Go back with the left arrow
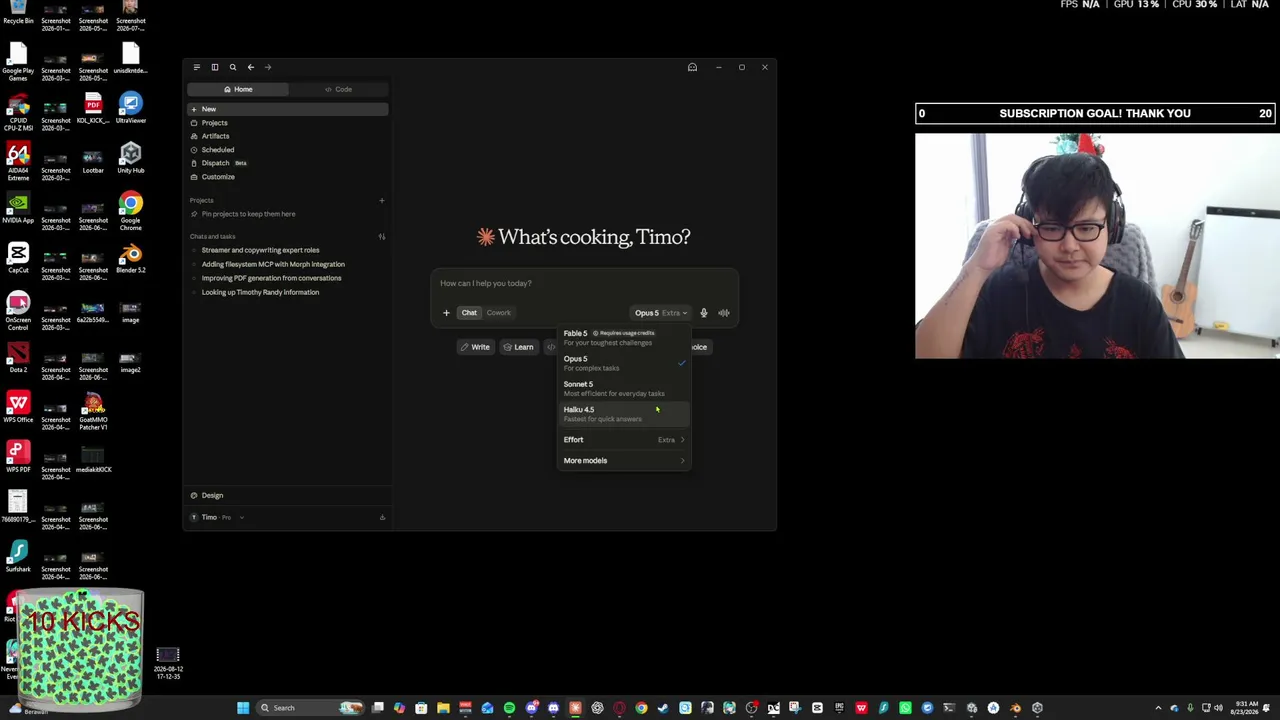 coord(251,67)
